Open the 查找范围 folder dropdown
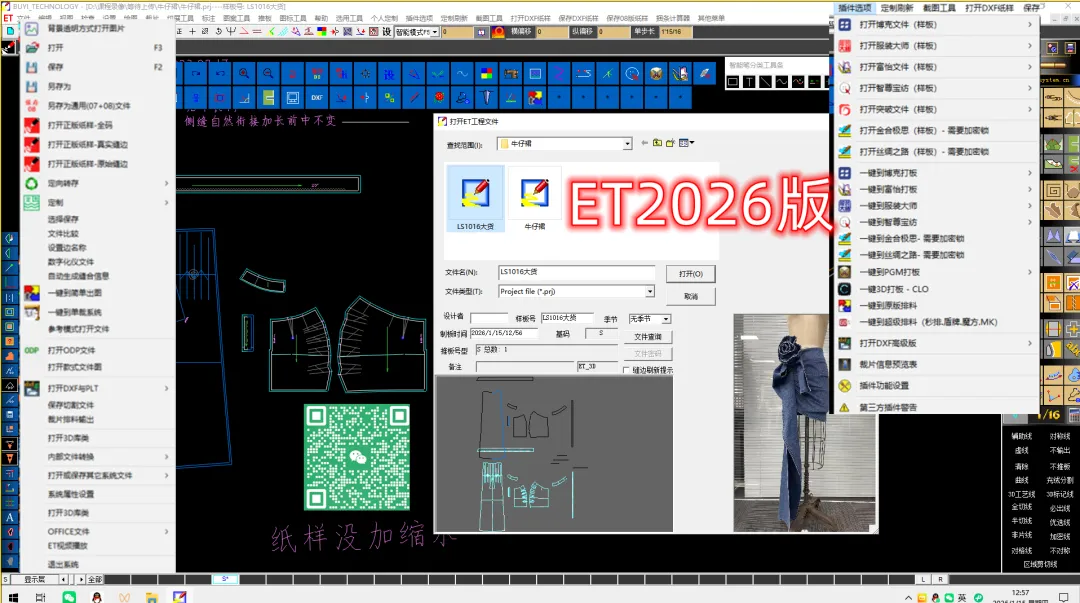The height and width of the screenshot is (603, 1080). (x=627, y=143)
